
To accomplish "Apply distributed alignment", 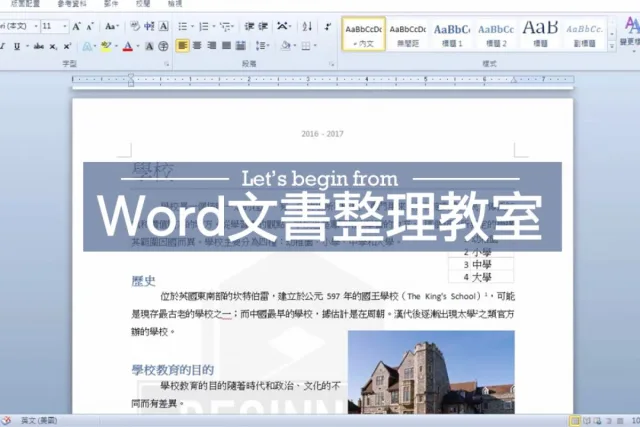I will coord(241,46).
